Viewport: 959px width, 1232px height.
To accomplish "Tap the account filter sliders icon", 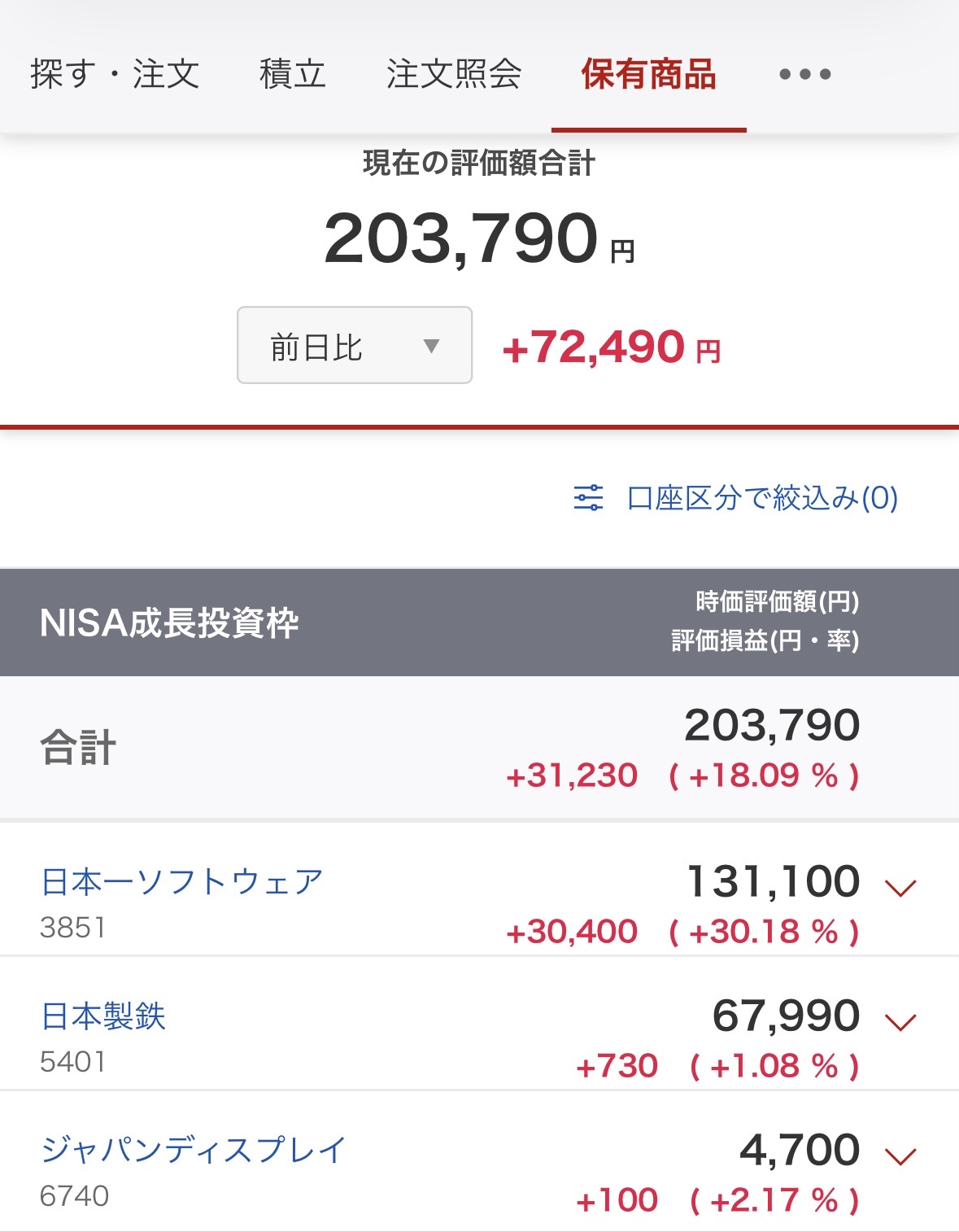I will (x=588, y=497).
